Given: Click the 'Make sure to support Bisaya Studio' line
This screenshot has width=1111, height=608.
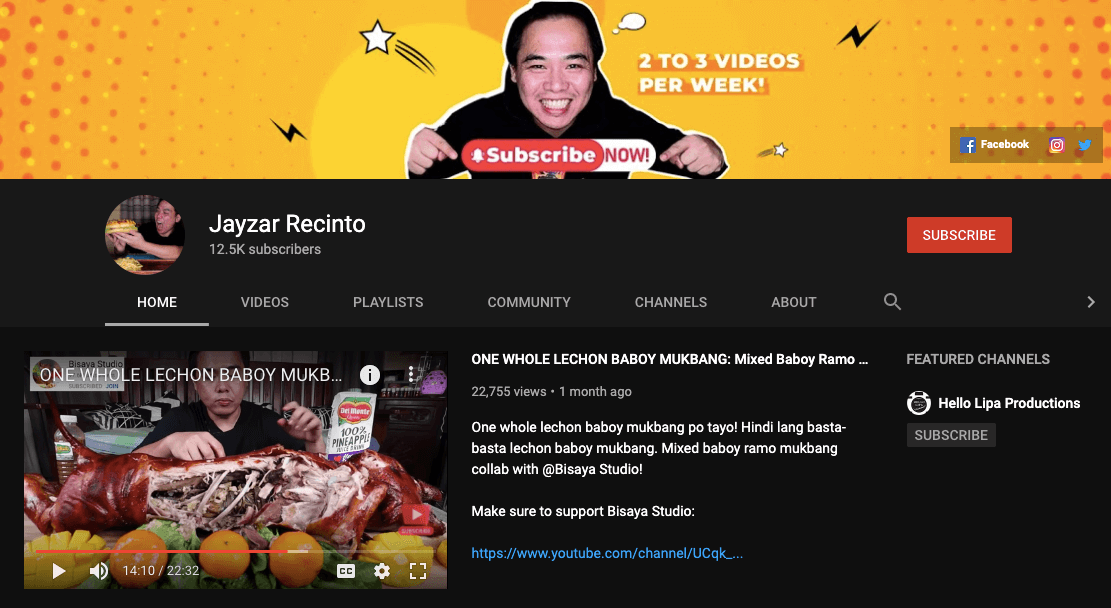Looking at the screenshot, I should pos(582,511).
